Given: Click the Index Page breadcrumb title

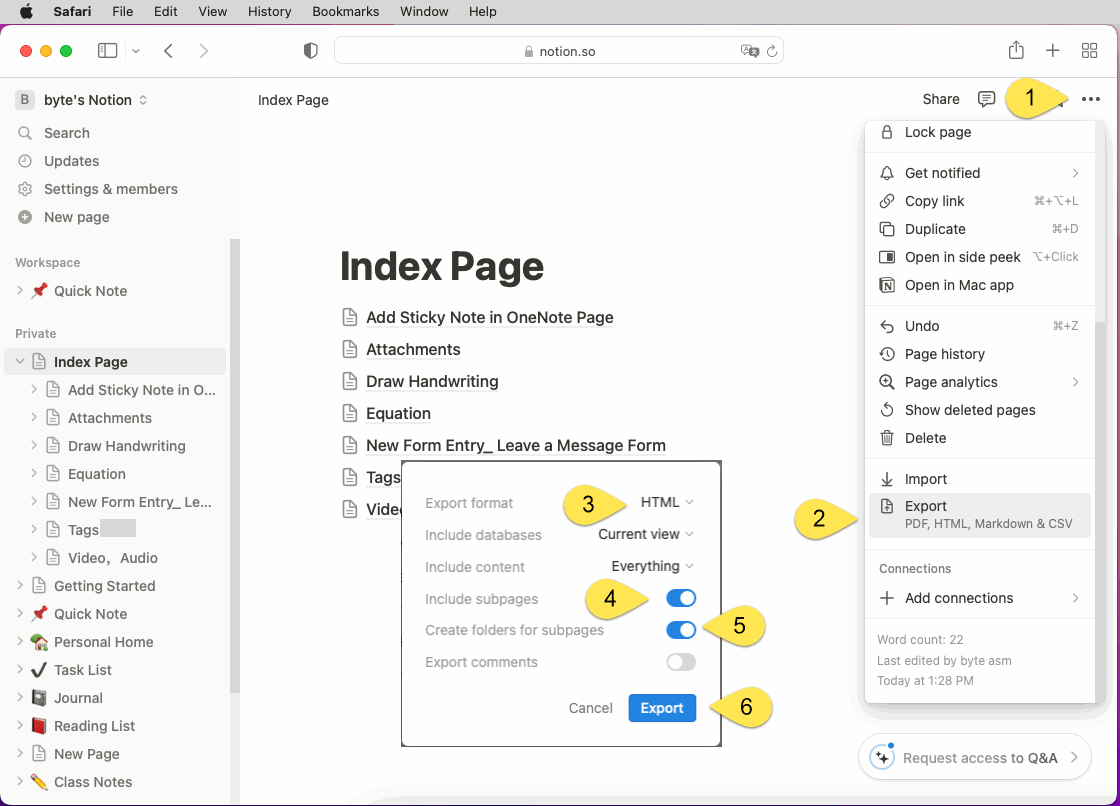Looking at the screenshot, I should (x=293, y=100).
